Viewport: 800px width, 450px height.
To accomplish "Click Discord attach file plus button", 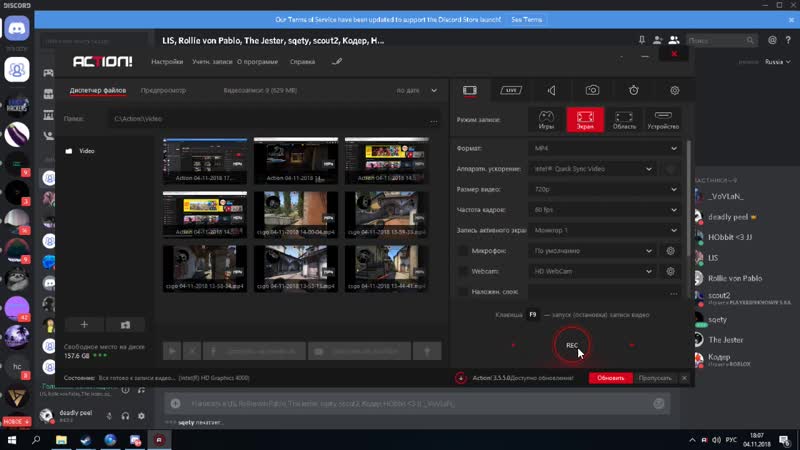I will point(176,404).
